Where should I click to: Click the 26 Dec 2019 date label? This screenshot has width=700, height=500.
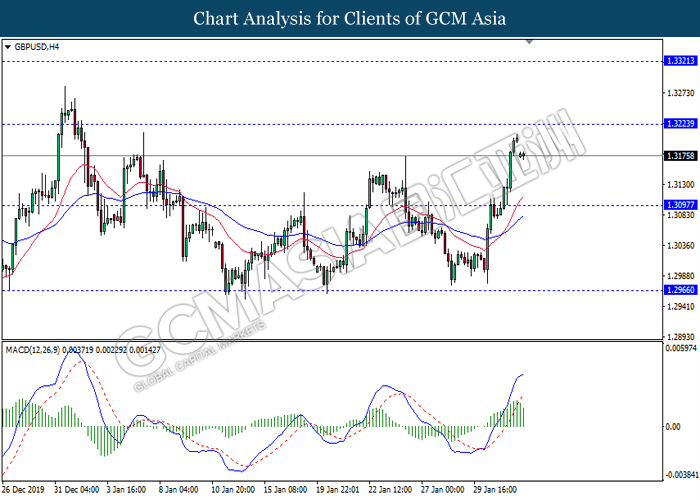click(x=23, y=491)
